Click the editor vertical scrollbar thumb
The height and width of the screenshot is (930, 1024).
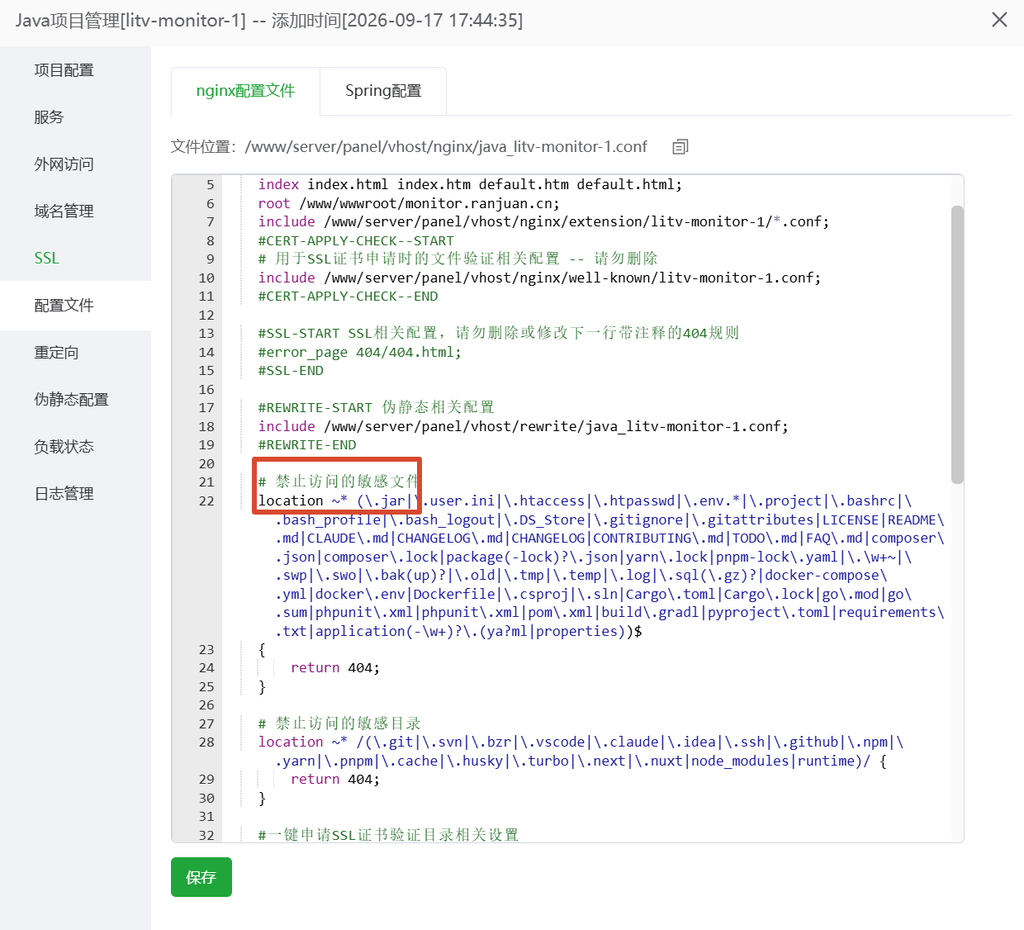pyautogui.click(x=957, y=344)
